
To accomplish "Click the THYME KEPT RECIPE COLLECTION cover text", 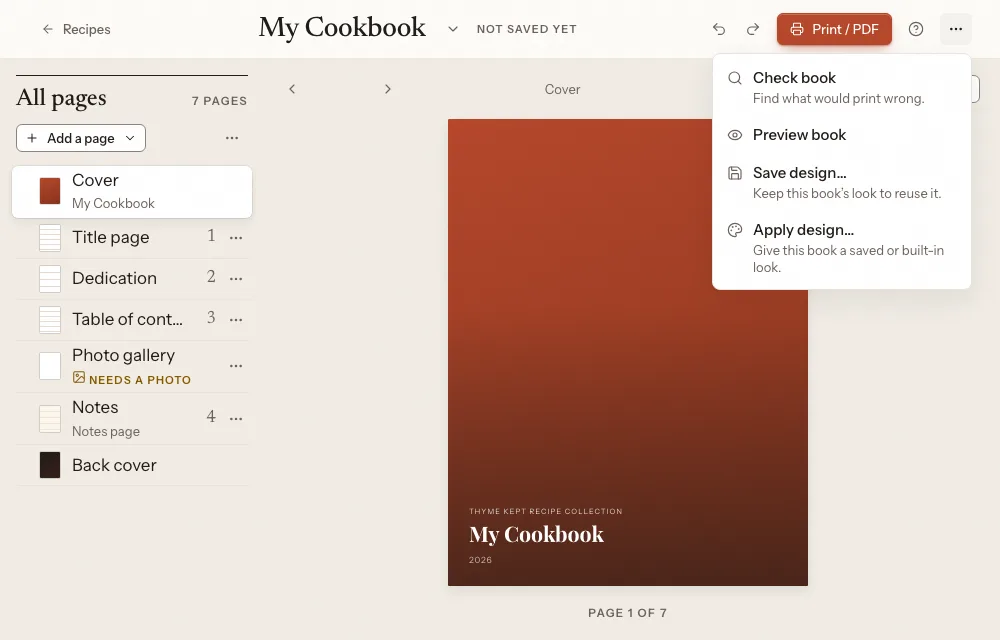I will click(545, 511).
